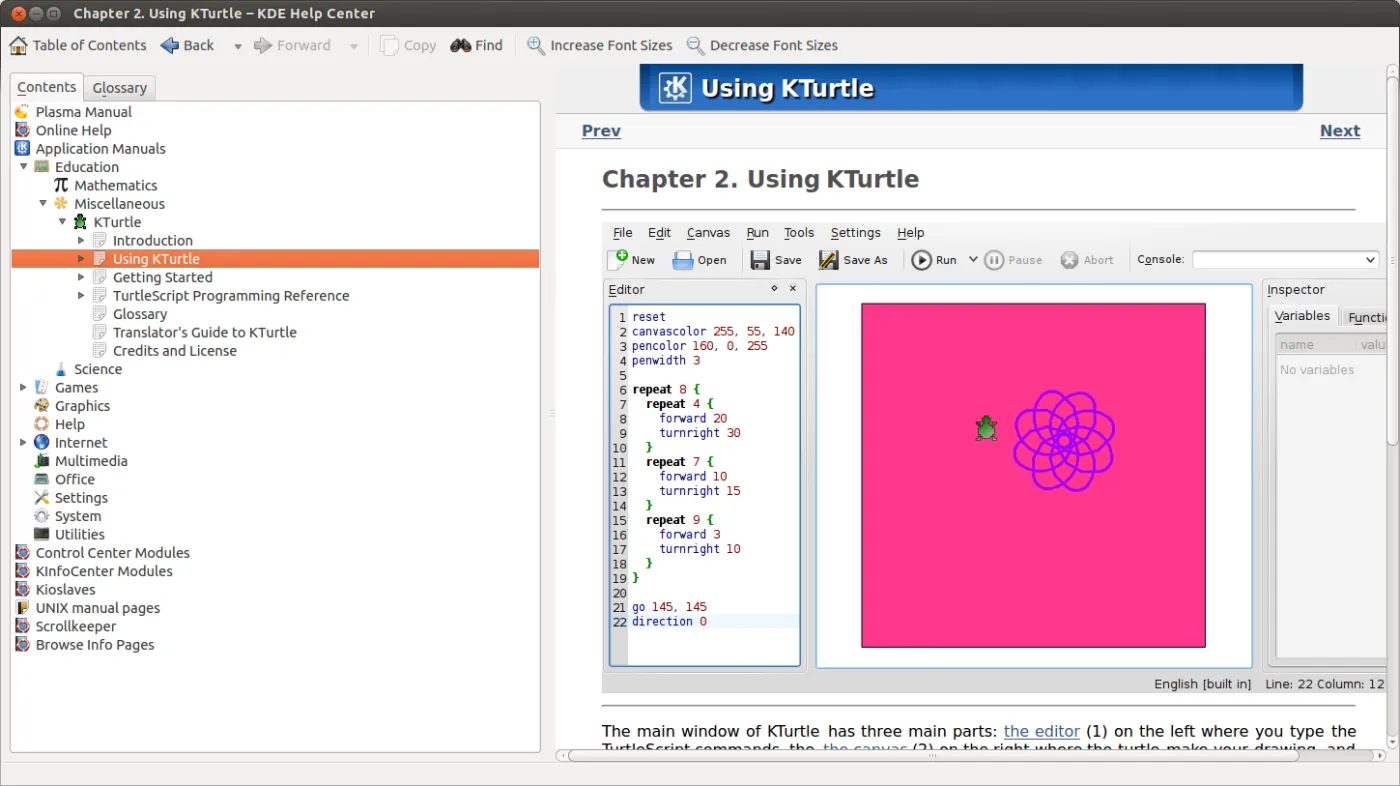Click the flask icon beside Science
This screenshot has width=1400, height=786.
61,369
